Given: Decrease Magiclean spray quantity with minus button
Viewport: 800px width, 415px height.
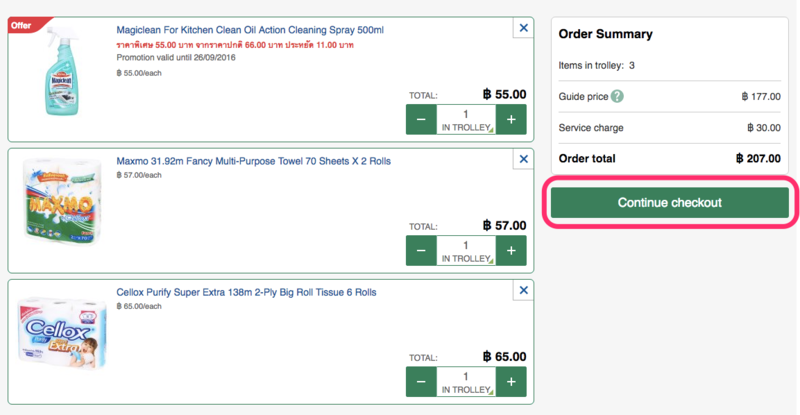Looking at the screenshot, I should click(x=421, y=119).
